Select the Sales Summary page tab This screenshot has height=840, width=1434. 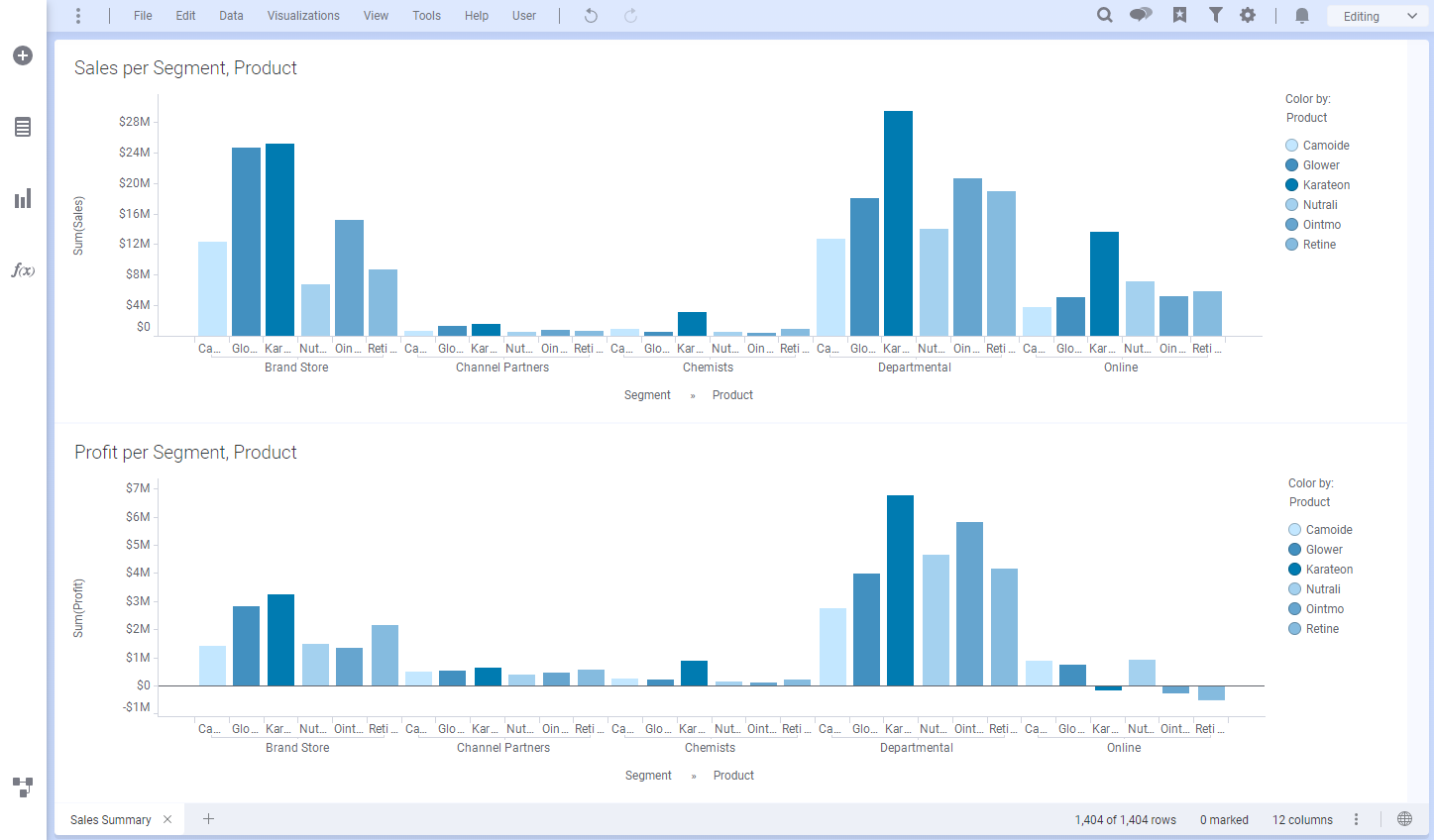(109, 819)
